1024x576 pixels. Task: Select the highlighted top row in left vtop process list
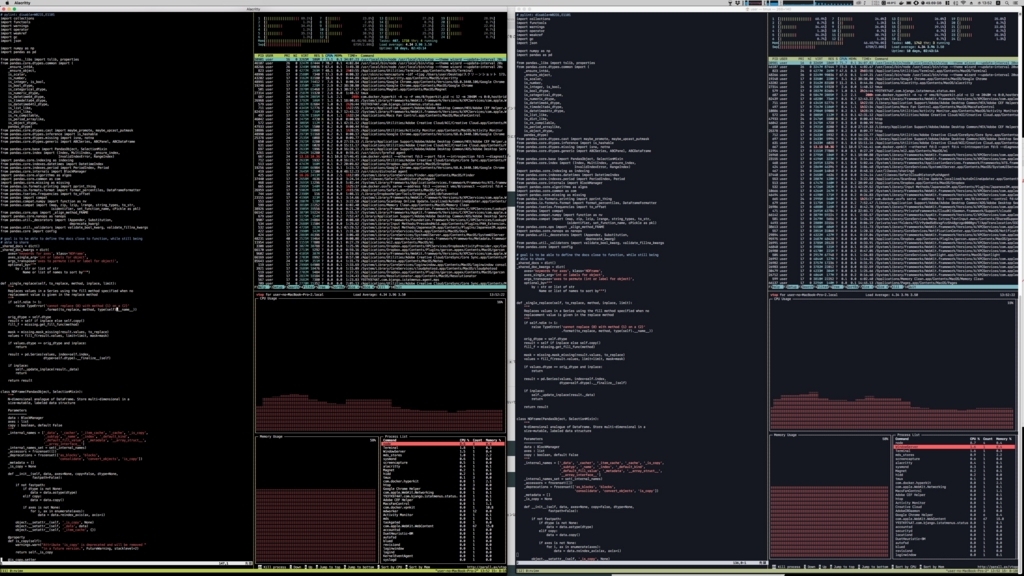443,444
